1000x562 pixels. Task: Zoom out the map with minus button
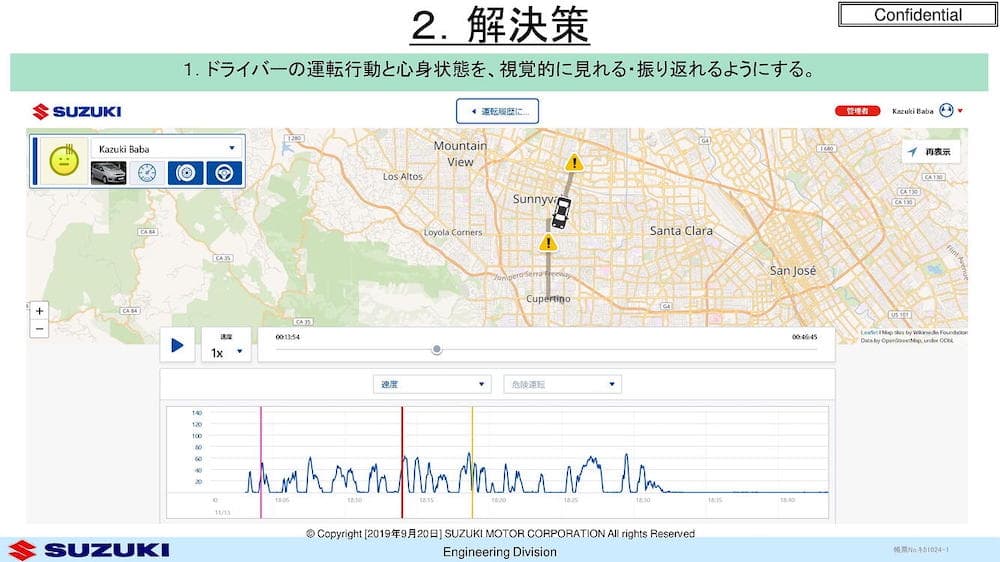[40, 329]
